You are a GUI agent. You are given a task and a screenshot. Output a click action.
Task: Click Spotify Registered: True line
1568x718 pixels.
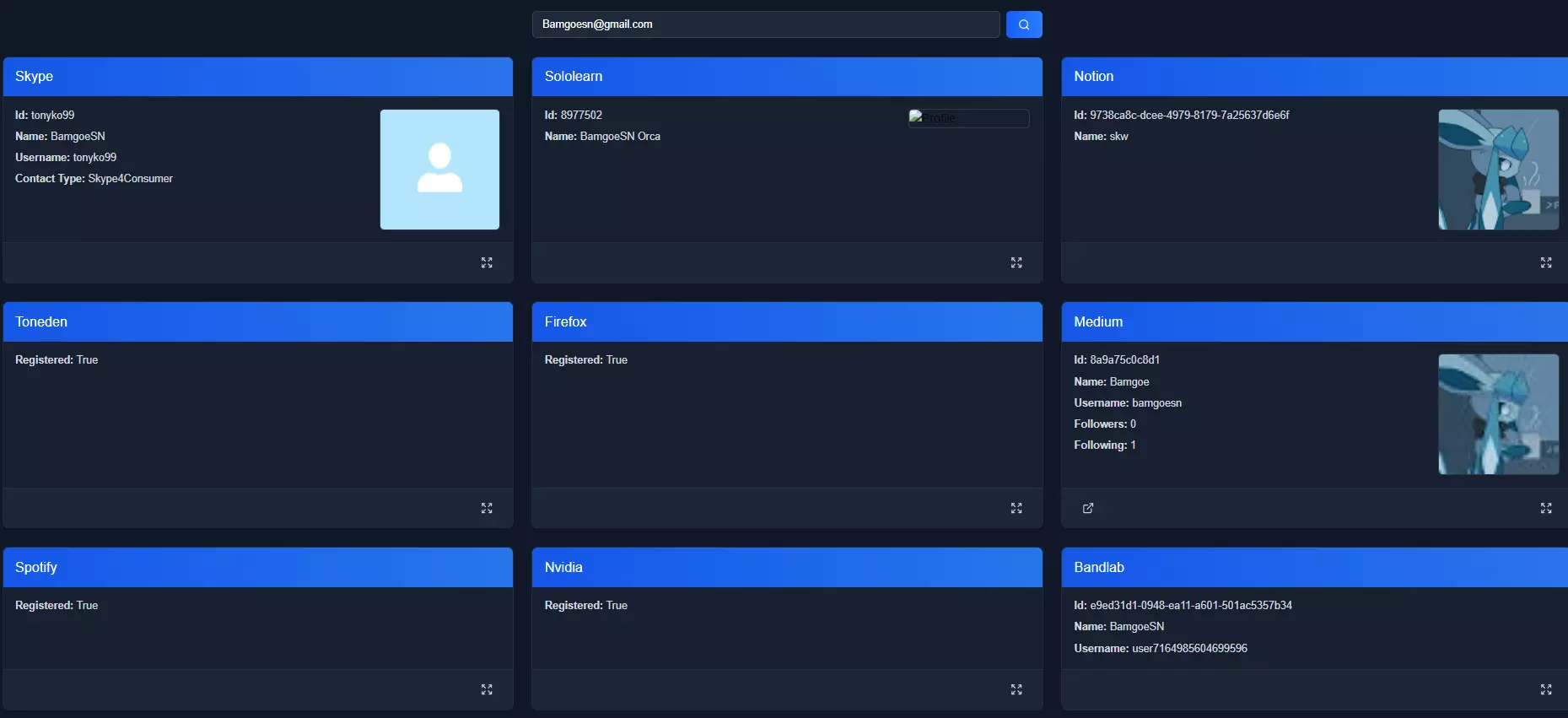pos(57,606)
